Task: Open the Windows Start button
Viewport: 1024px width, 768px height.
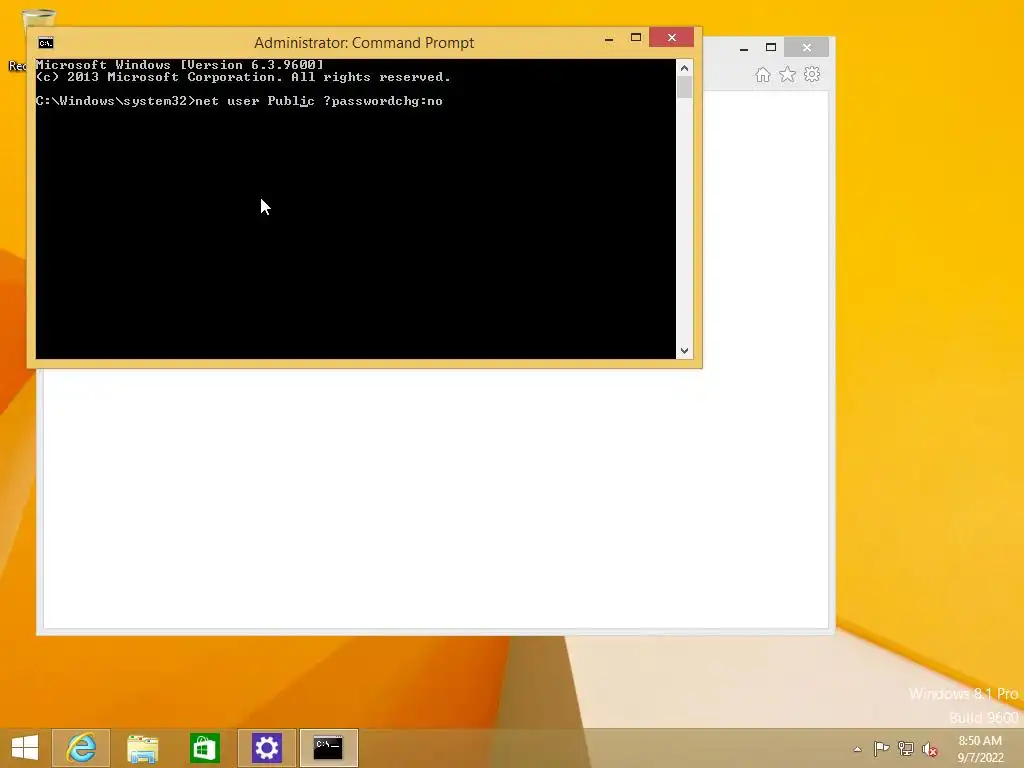Action: 25,748
